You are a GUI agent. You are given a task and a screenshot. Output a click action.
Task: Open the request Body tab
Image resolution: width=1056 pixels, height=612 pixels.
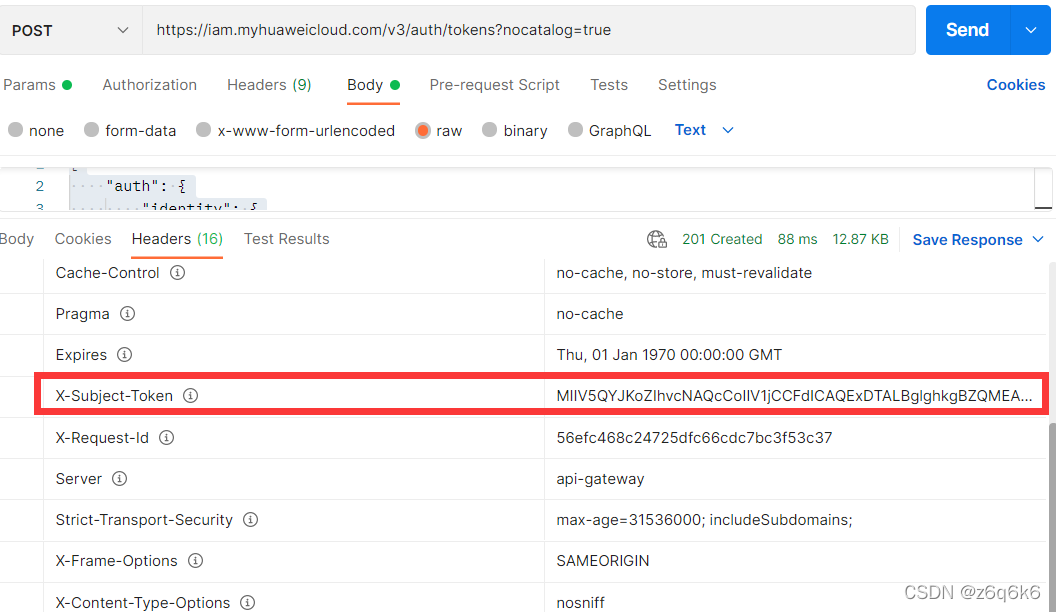point(373,85)
